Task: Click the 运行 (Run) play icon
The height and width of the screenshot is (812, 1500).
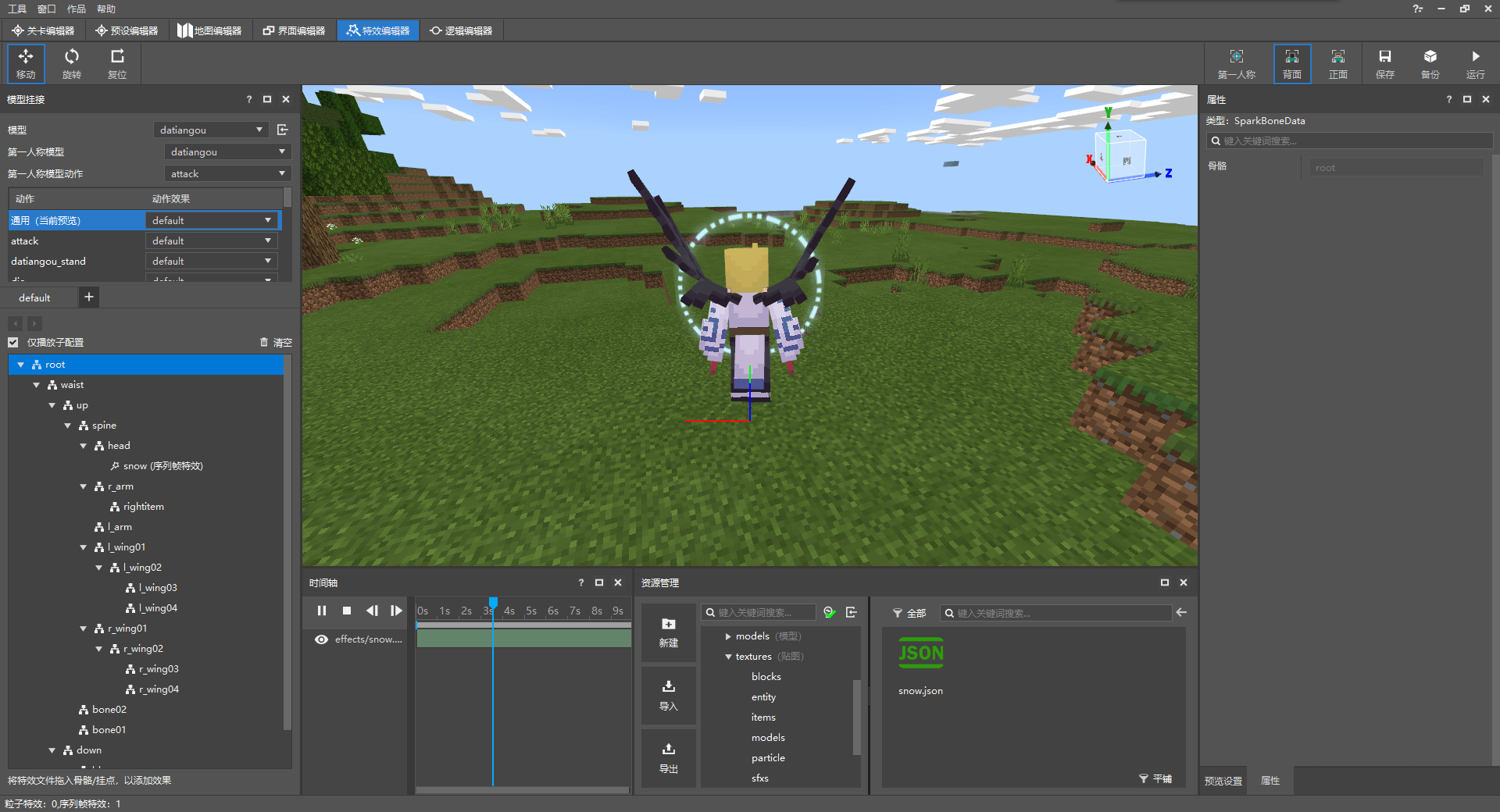Action: click(x=1475, y=63)
